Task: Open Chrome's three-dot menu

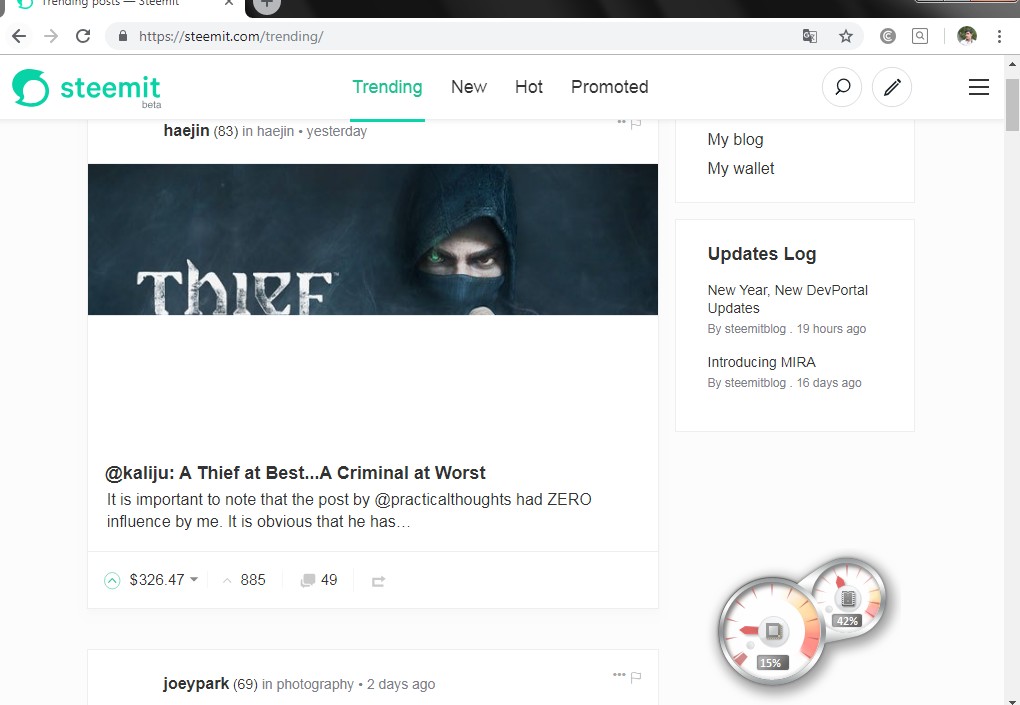Action: pos(999,35)
